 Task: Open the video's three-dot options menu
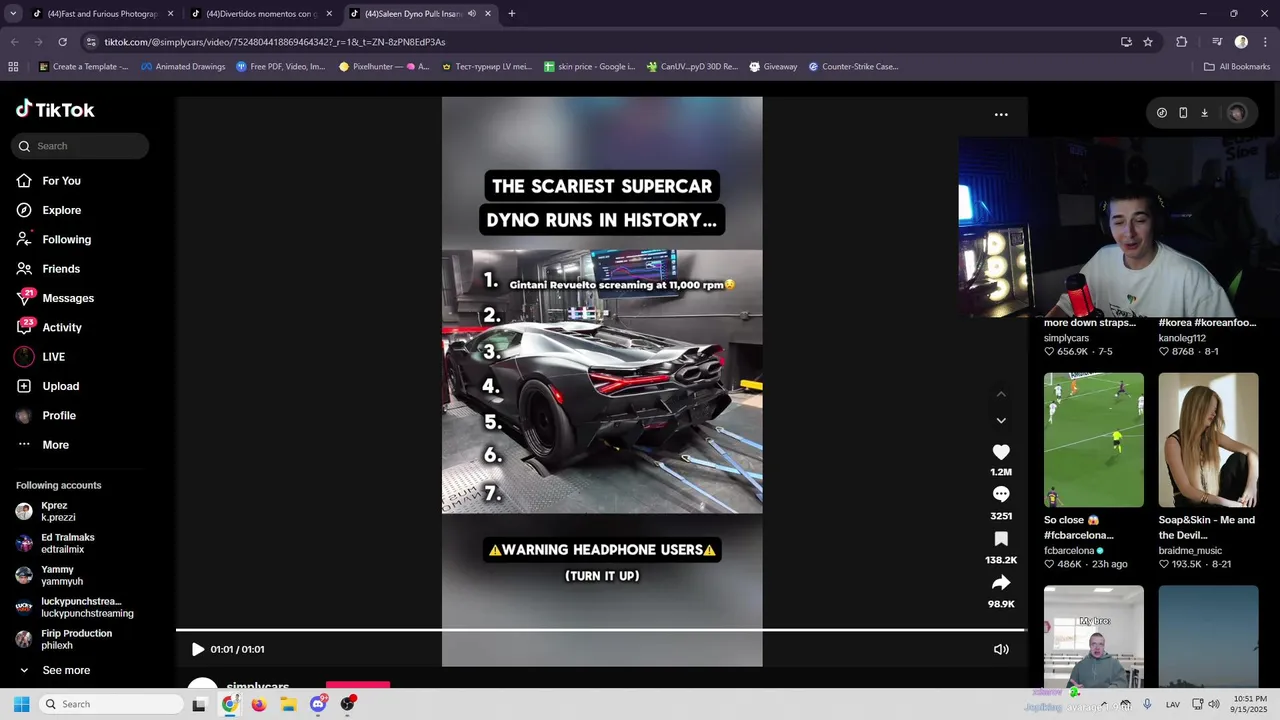(1001, 114)
